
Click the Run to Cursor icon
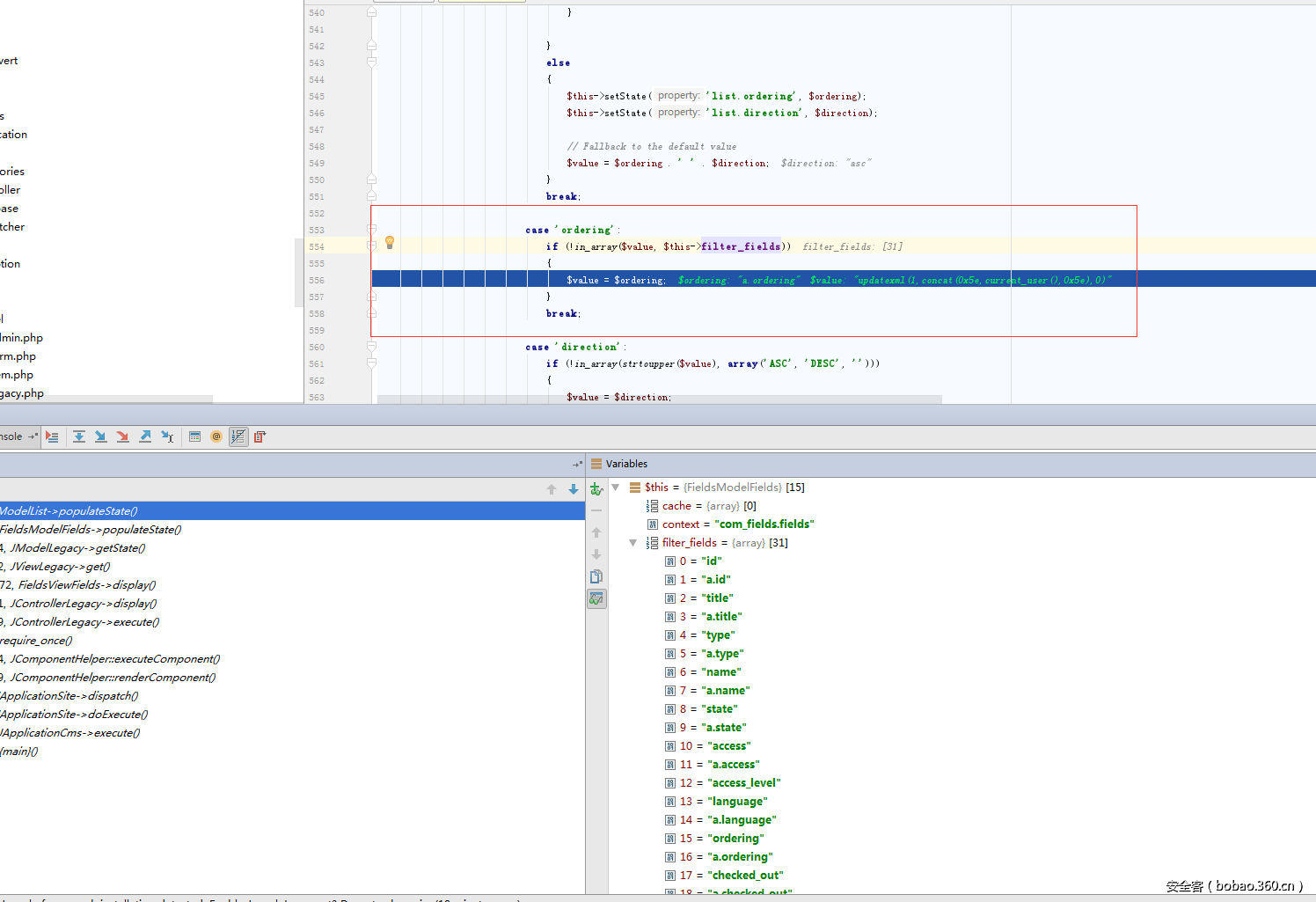click(x=167, y=436)
